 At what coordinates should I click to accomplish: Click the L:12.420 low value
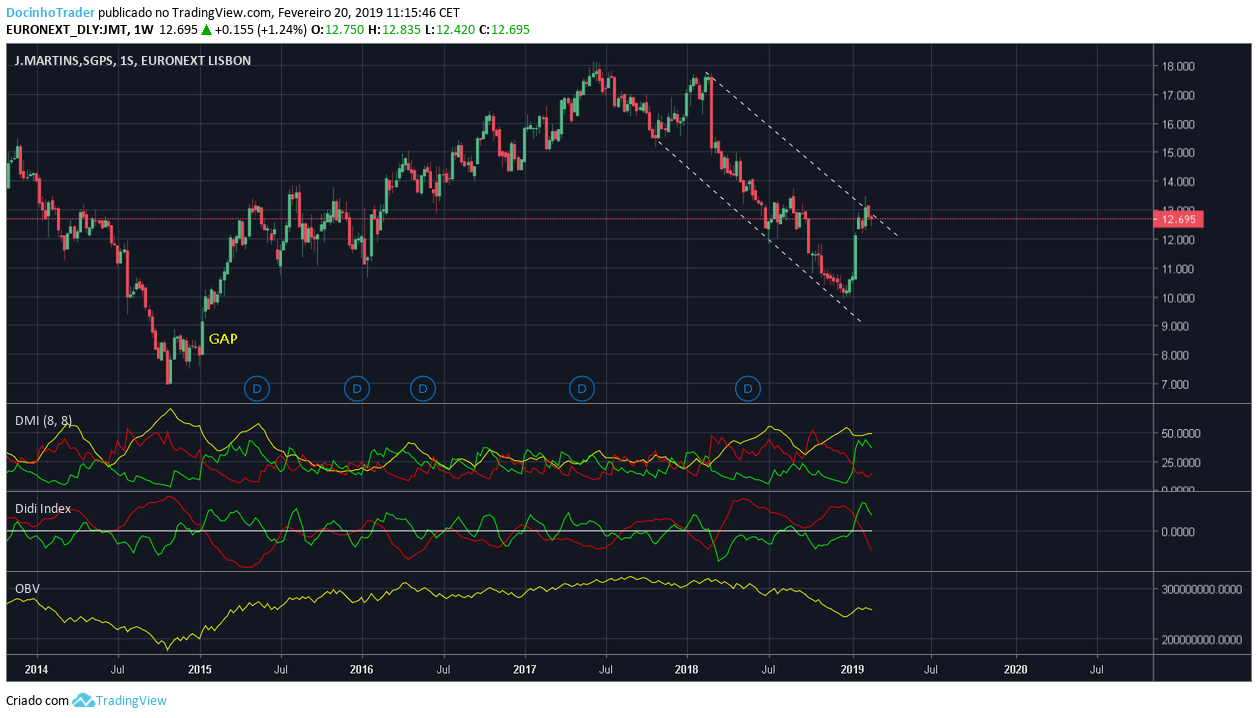point(449,30)
